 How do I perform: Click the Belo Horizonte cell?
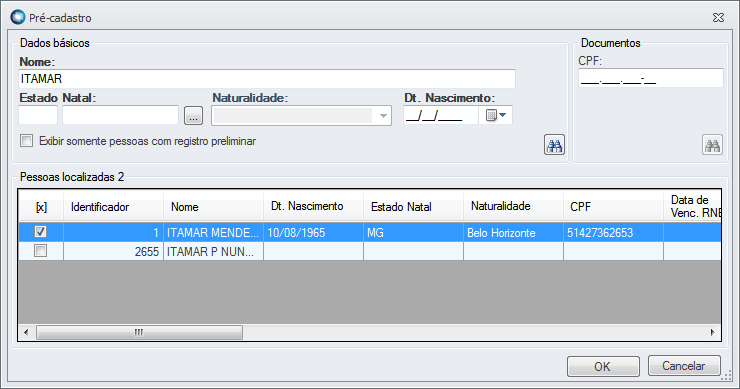(x=513, y=232)
